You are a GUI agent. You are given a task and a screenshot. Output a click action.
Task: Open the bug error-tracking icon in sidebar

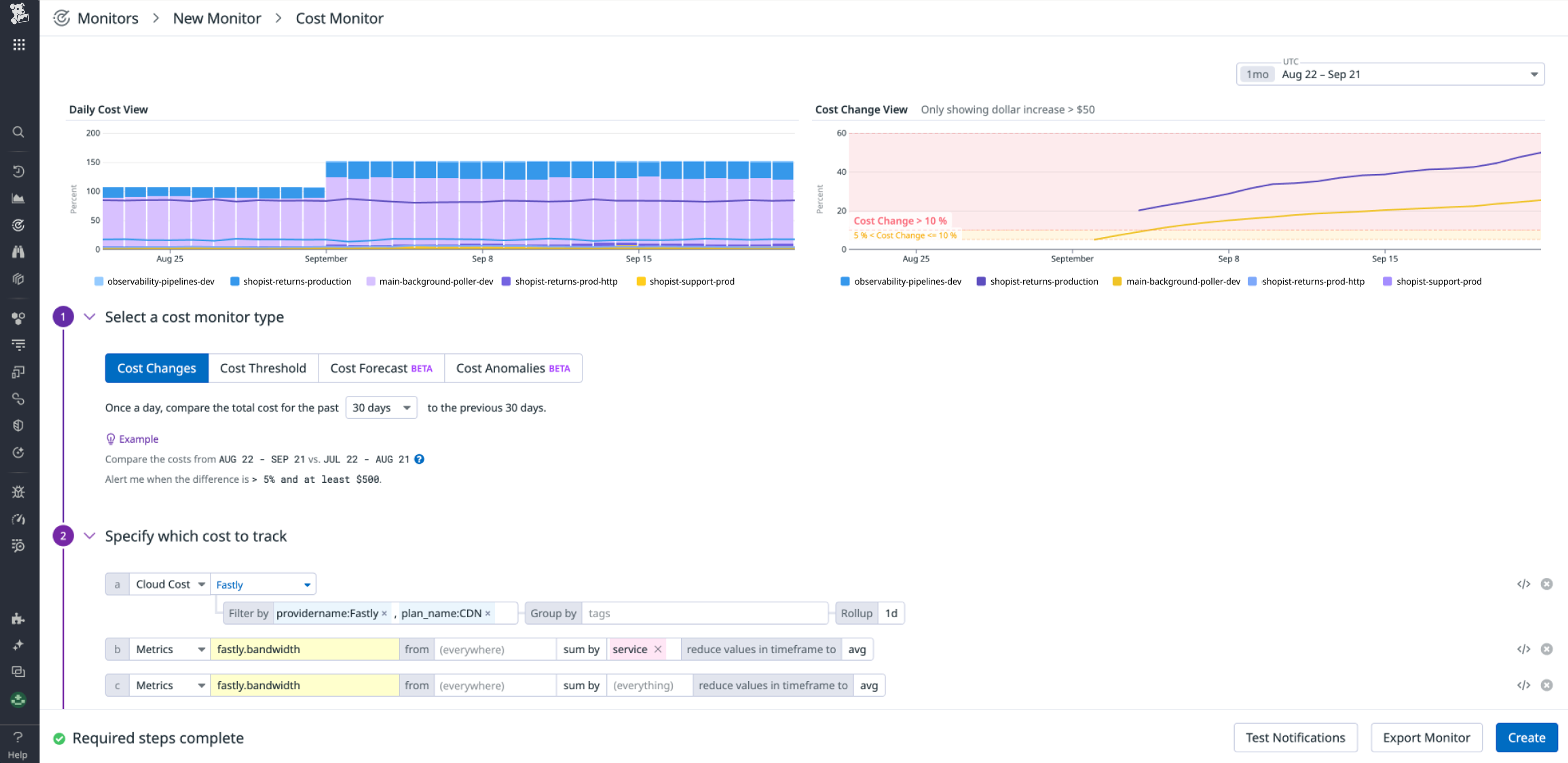coord(18,492)
